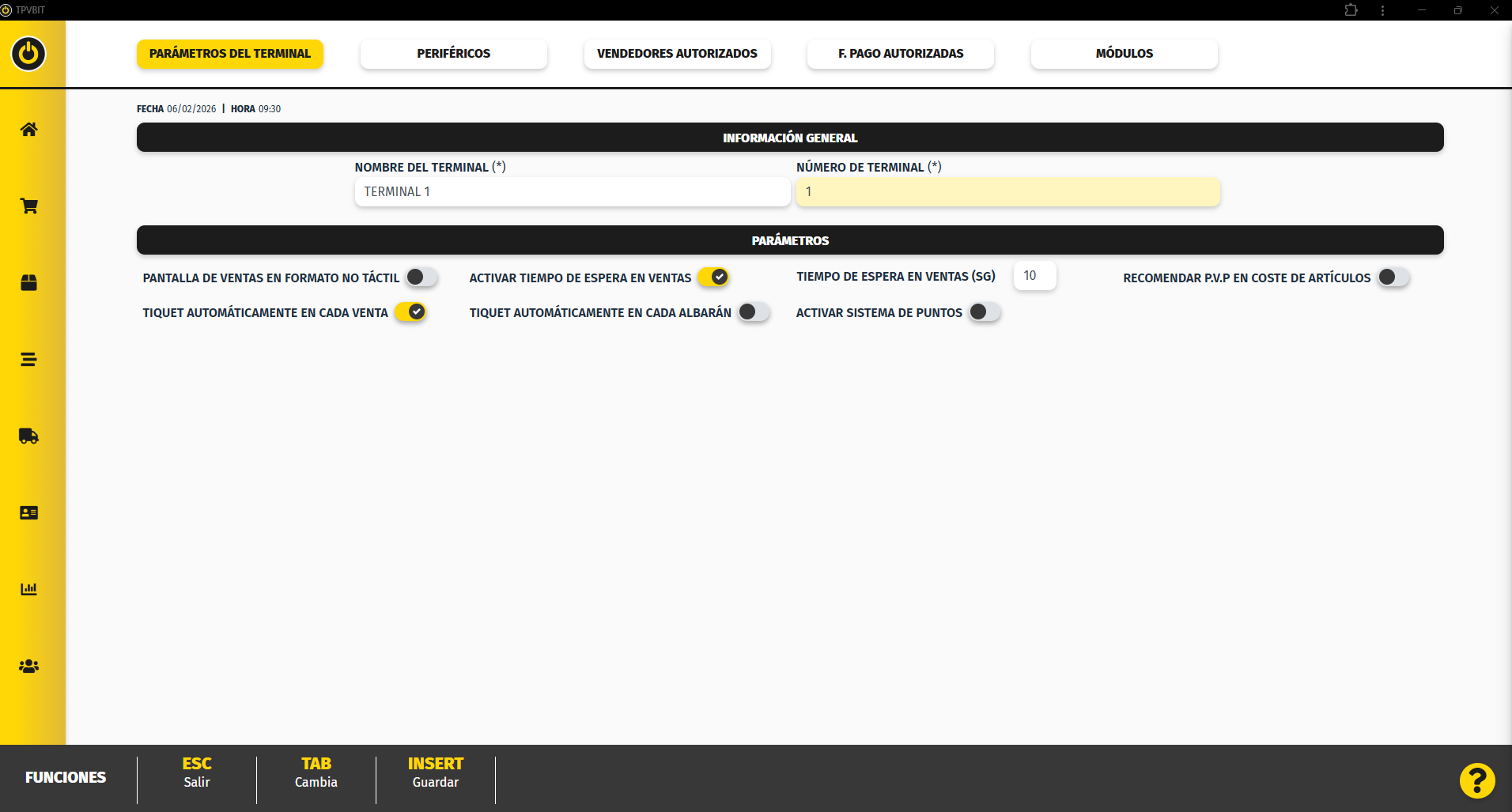Turn off Tiquet automáticamente en cada venta
The image size is (1512, 812).
click(410, 312)
